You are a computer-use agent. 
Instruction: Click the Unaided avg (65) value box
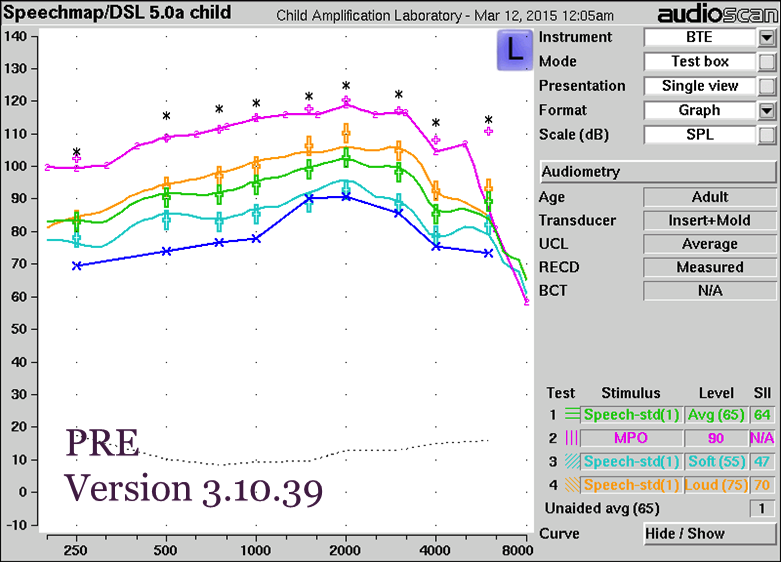(762, 509)
